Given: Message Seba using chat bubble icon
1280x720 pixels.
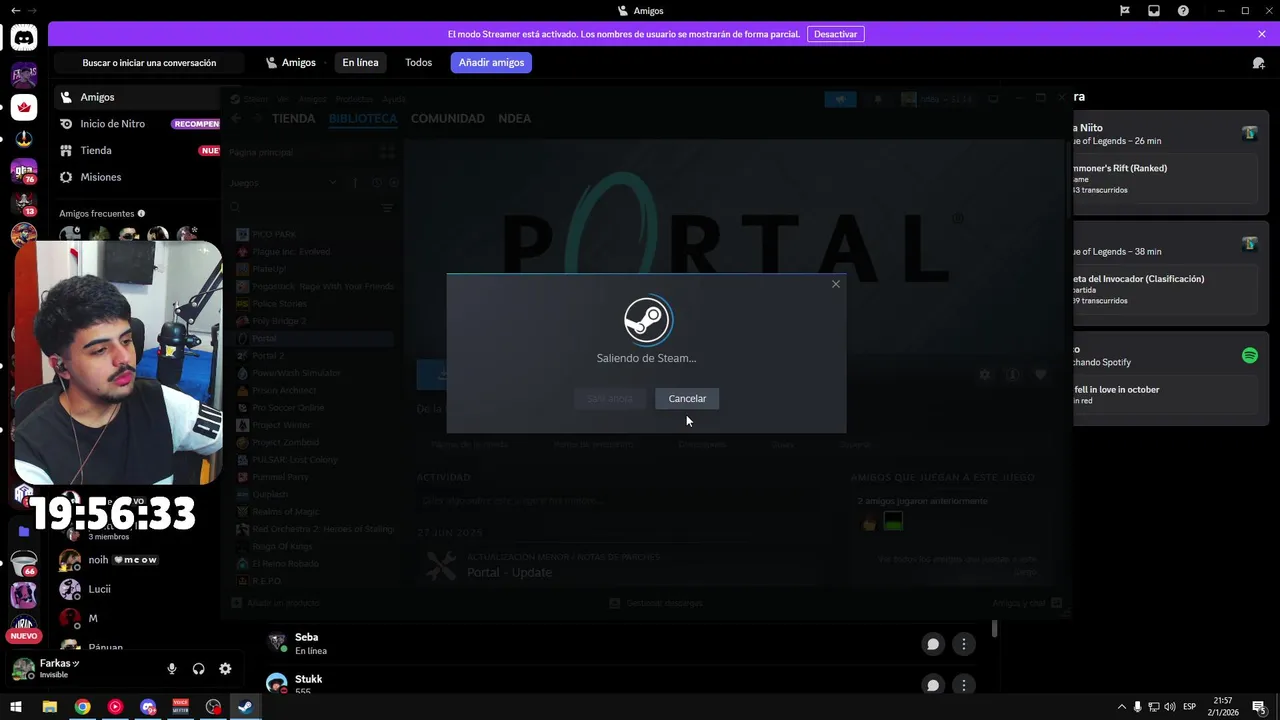Looking at the screenshot, I should coord(933,644).
